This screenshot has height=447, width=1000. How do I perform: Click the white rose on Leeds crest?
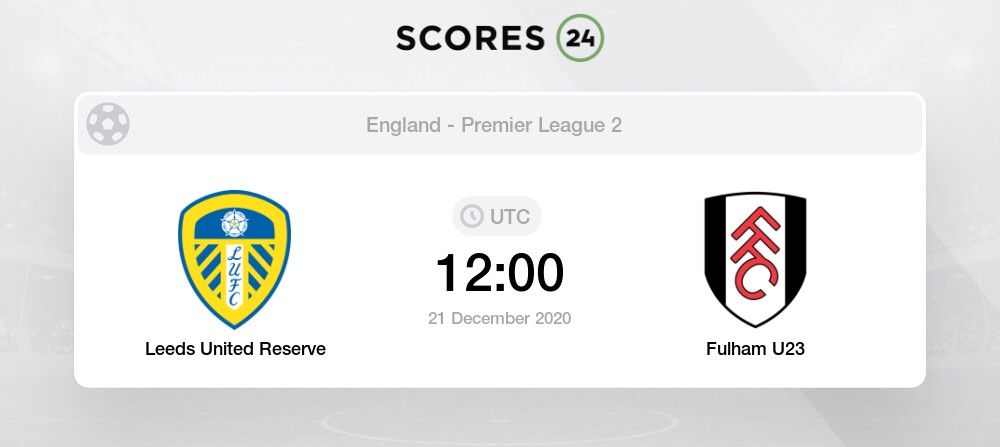click(234, 223)
